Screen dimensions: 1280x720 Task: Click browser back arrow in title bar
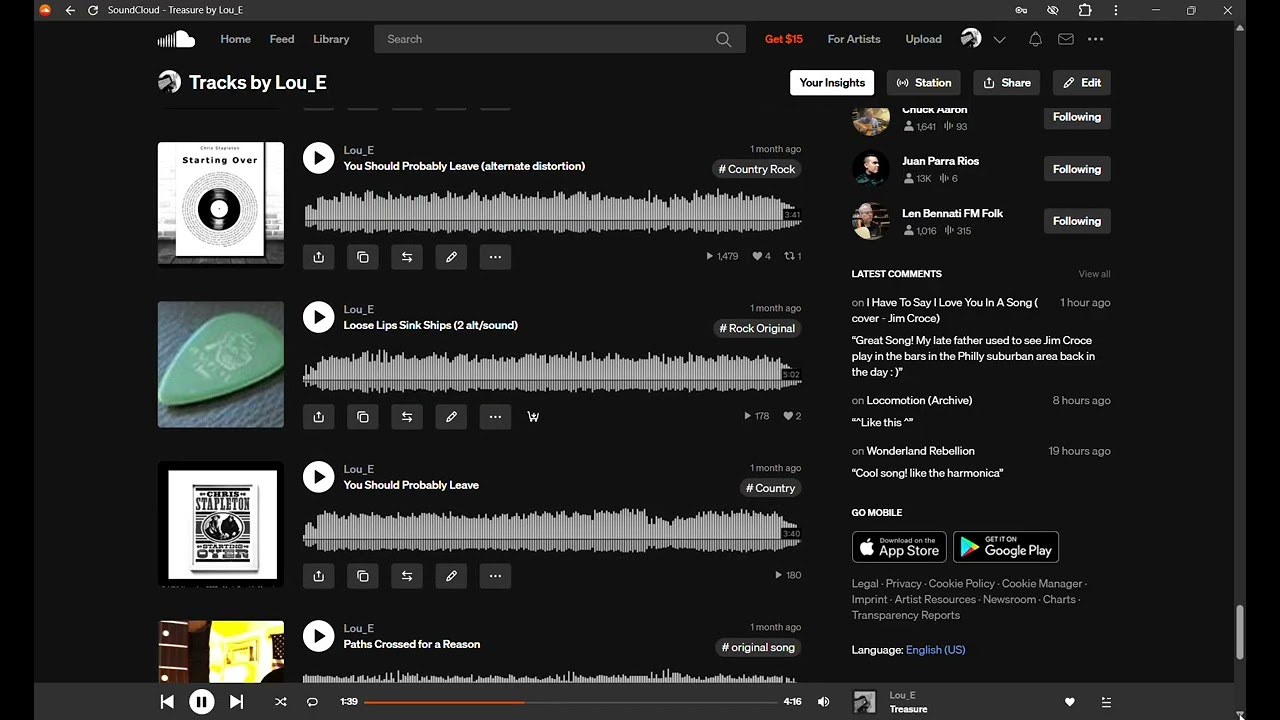click(x=70, y=10)
